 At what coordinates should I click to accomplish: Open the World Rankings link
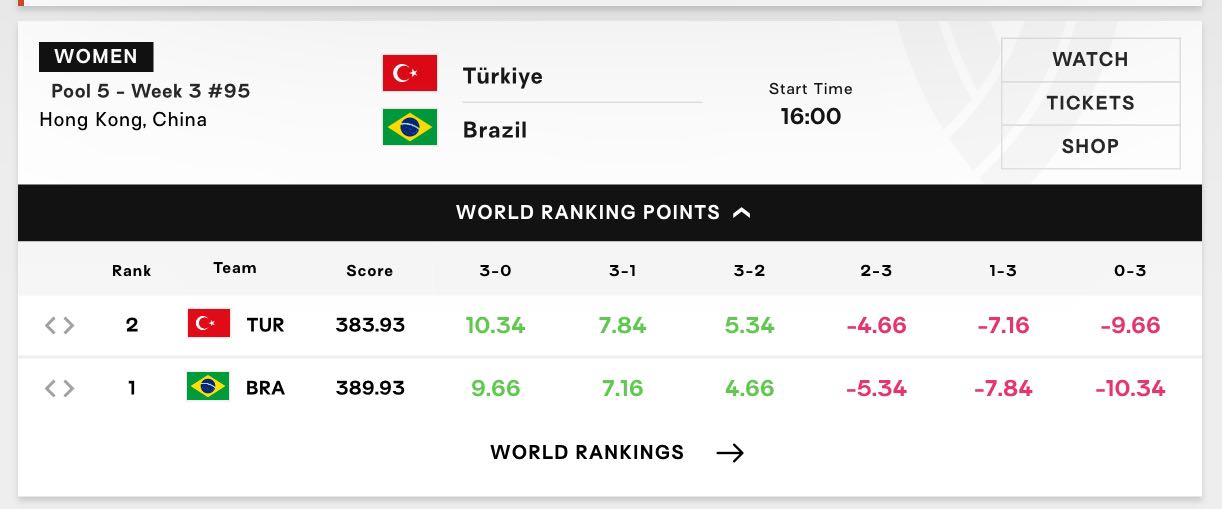[587, 453]
